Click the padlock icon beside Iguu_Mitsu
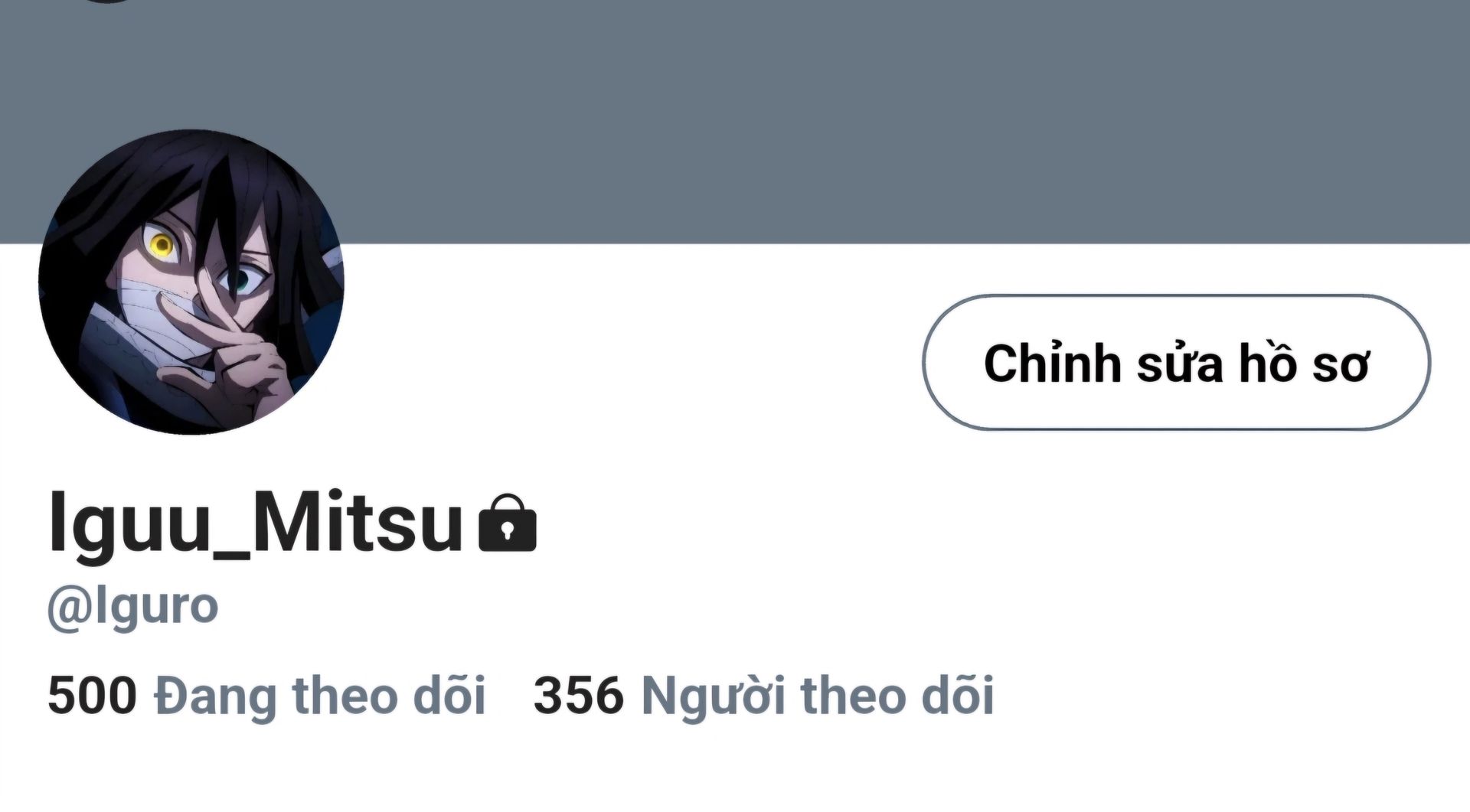Screen dimensions: 1470x812 (x=507, y=523)
